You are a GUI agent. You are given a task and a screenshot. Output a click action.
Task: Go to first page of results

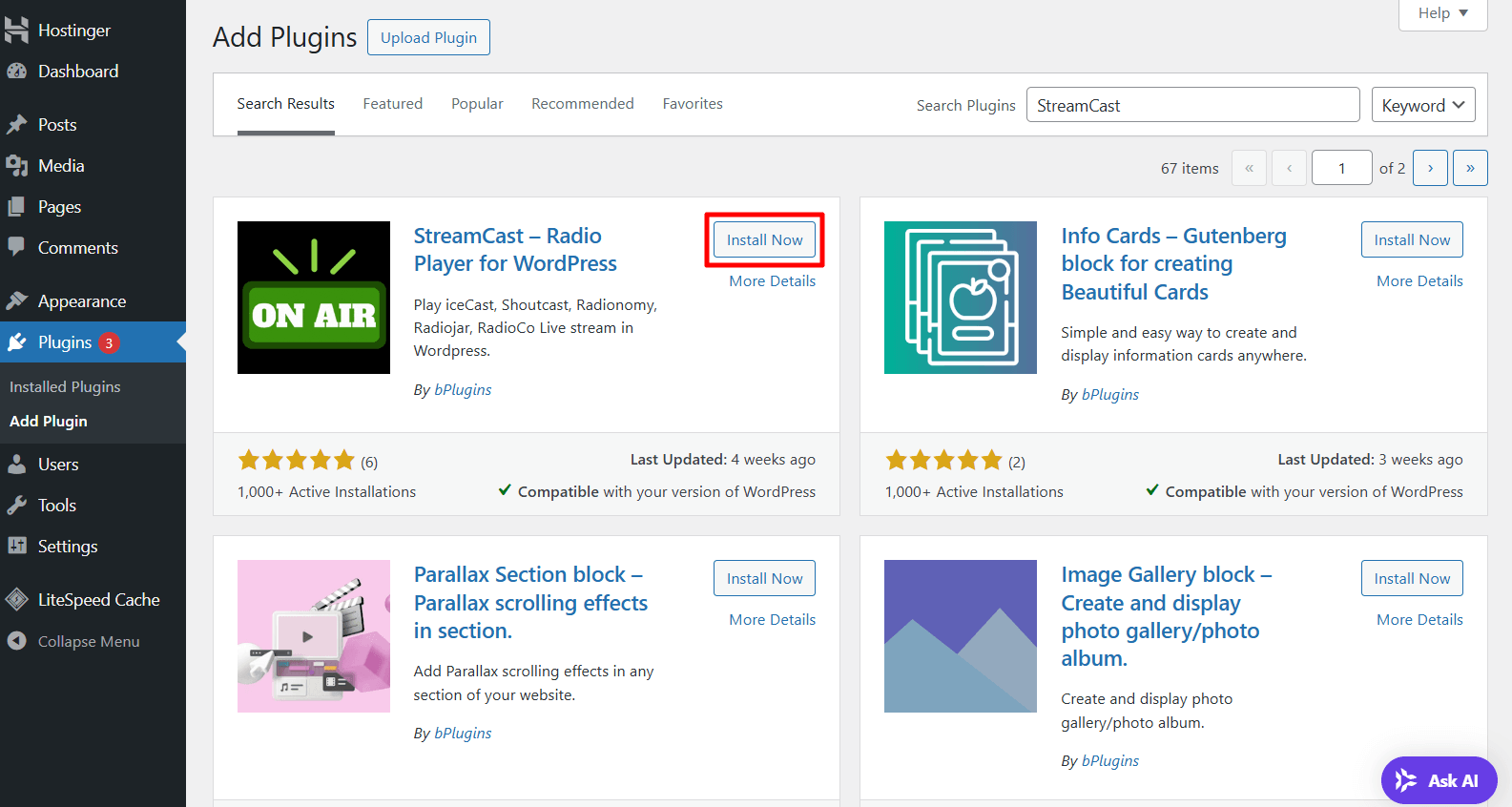pyautogui.click(x=1249, y=168)
